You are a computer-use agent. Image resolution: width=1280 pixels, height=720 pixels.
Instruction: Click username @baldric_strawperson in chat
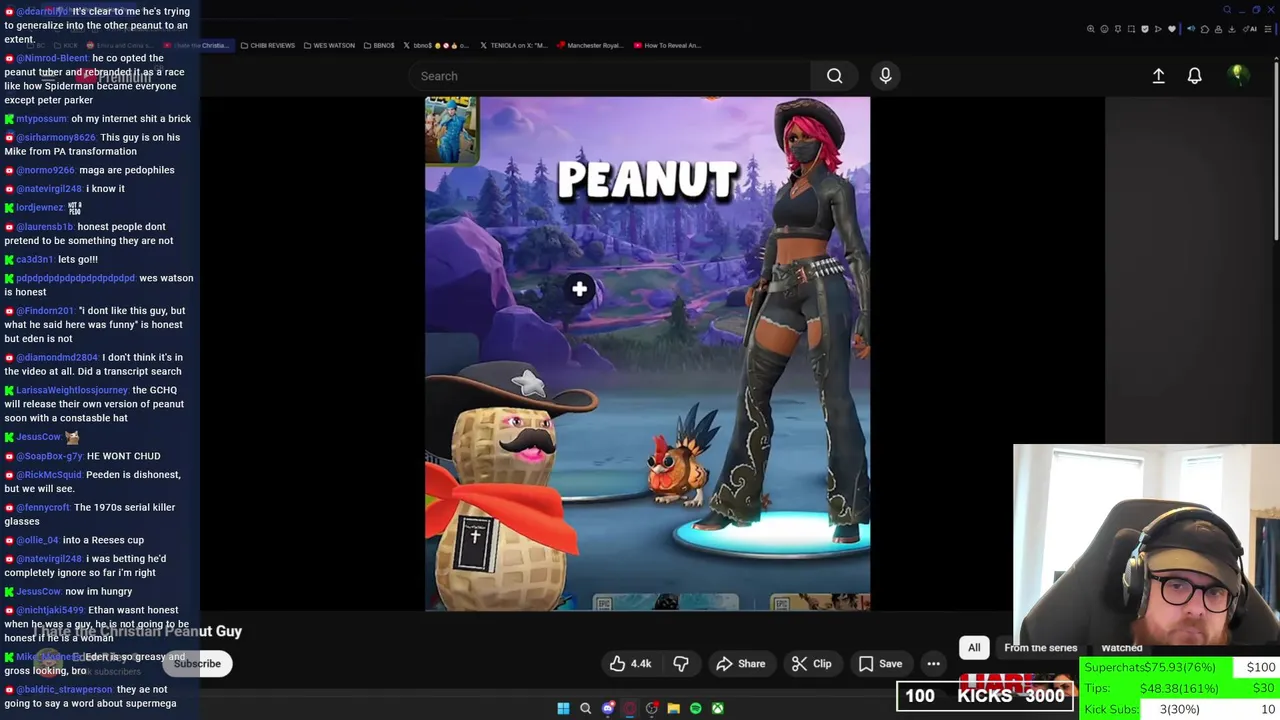coord(64,690)
